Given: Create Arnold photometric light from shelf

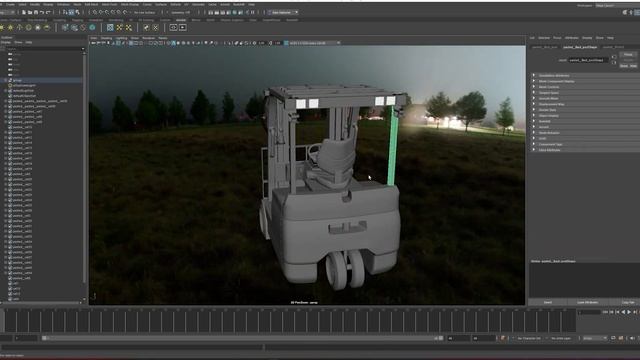Looking at the screenshot, I should tap(20, 28).
